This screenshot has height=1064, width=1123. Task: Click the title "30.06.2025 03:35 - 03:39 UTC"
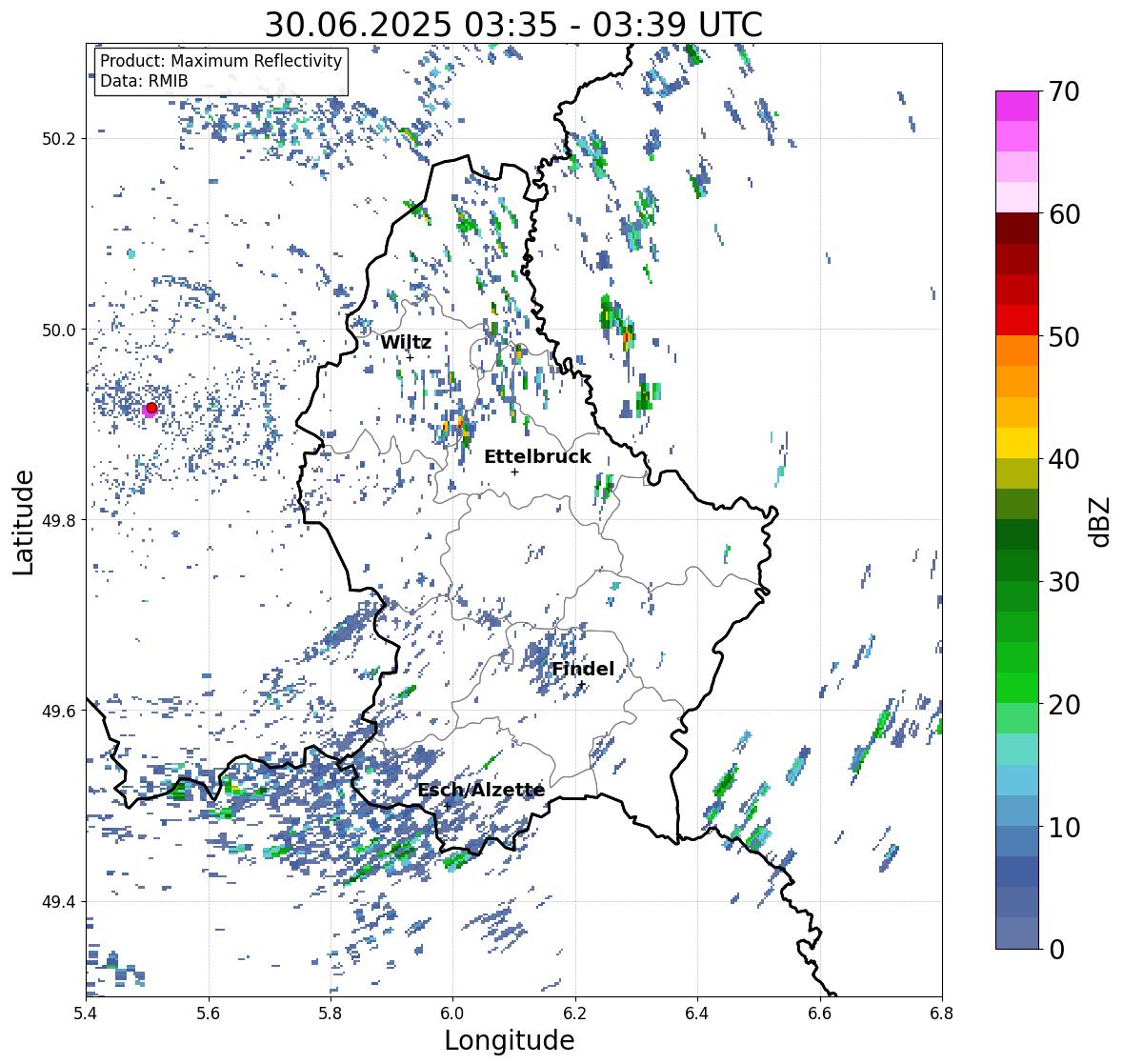(513, 25)
